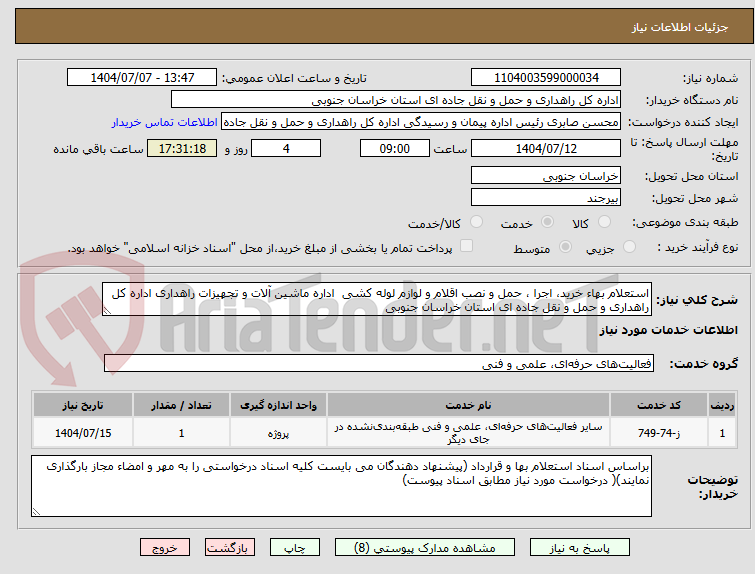
Task: Click the شماره نیاز number field
Action: (x=546, y=78)
